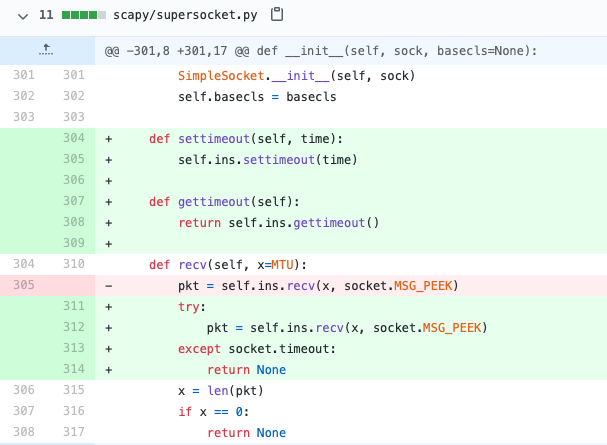Viewport: 607px width, 445px height.
Task: Click the 'return self.ins.gettimeout()' code line
Action: [x=278, y=222]
